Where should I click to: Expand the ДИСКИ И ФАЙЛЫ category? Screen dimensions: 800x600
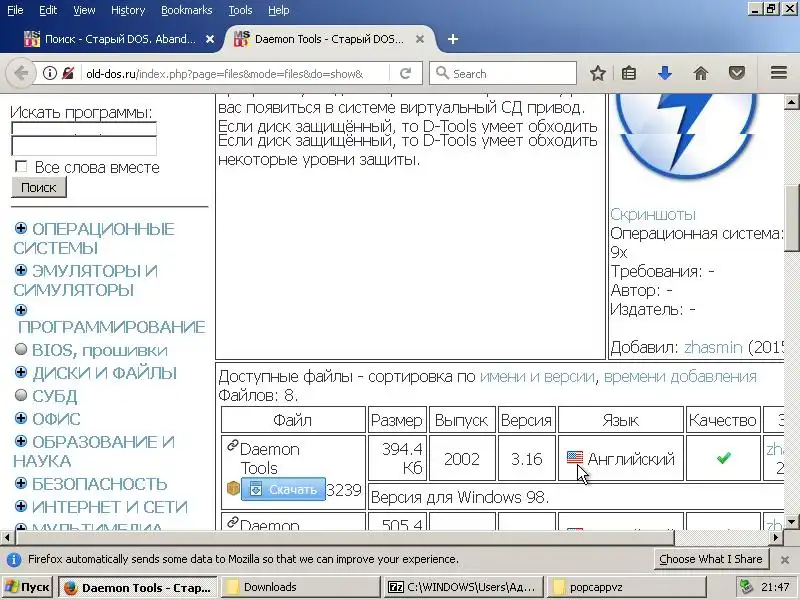[21, 372]
